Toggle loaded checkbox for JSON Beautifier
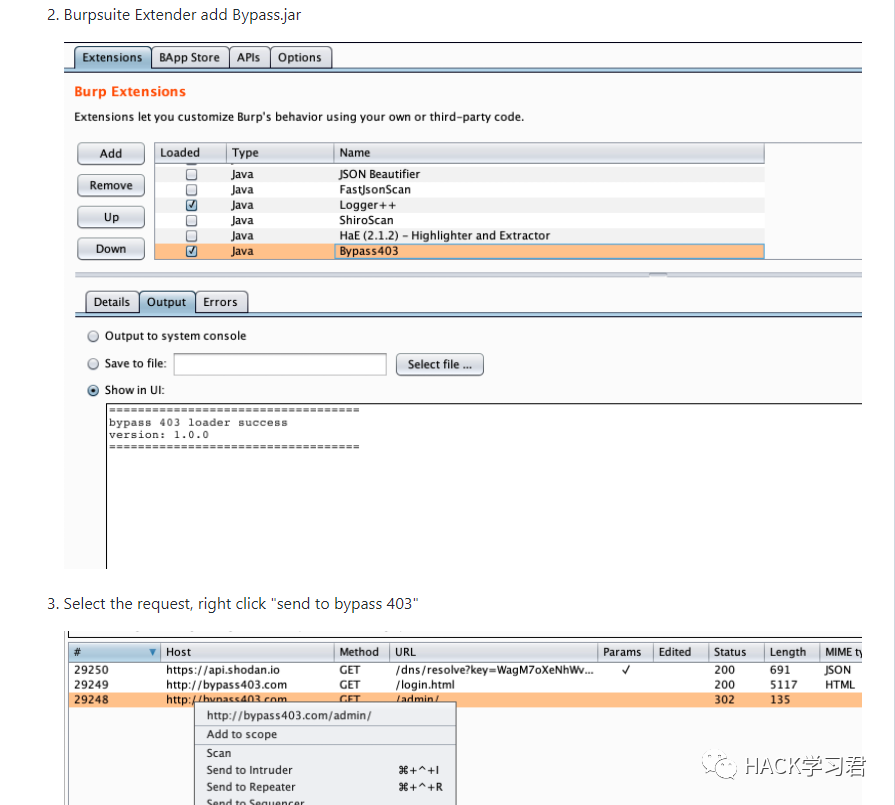The image size is (895, 805). pyautogui.click(x=192, y=174)
